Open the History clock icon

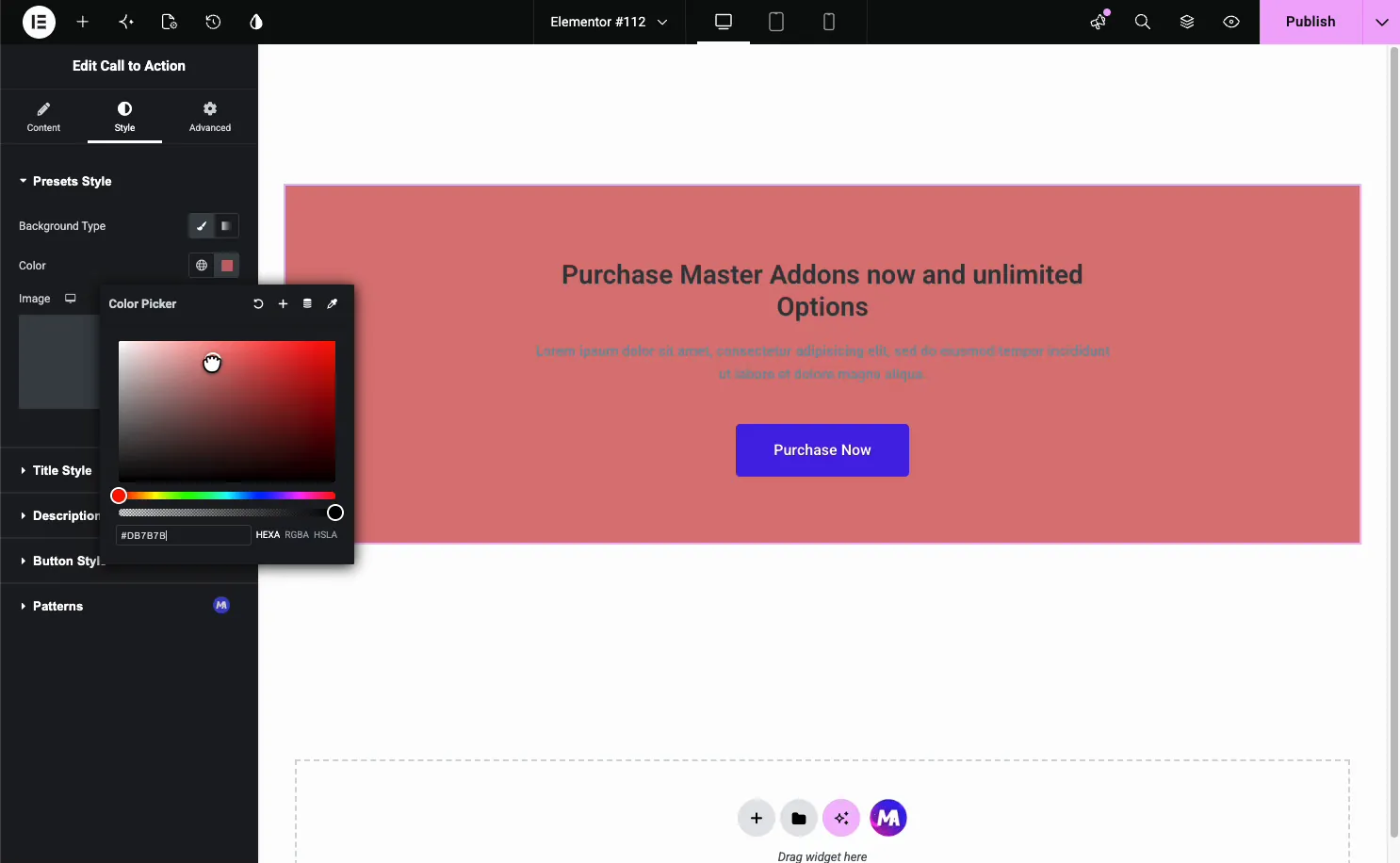213,22
